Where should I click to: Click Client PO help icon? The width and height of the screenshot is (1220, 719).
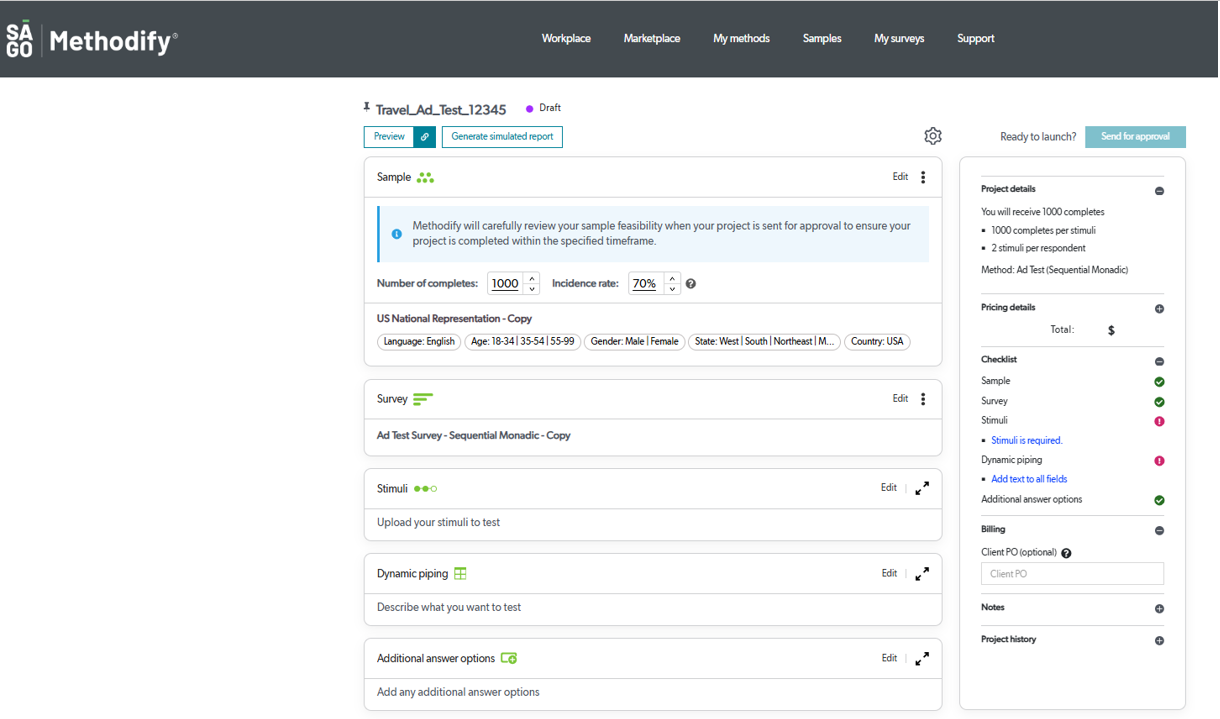[1066, 553]
